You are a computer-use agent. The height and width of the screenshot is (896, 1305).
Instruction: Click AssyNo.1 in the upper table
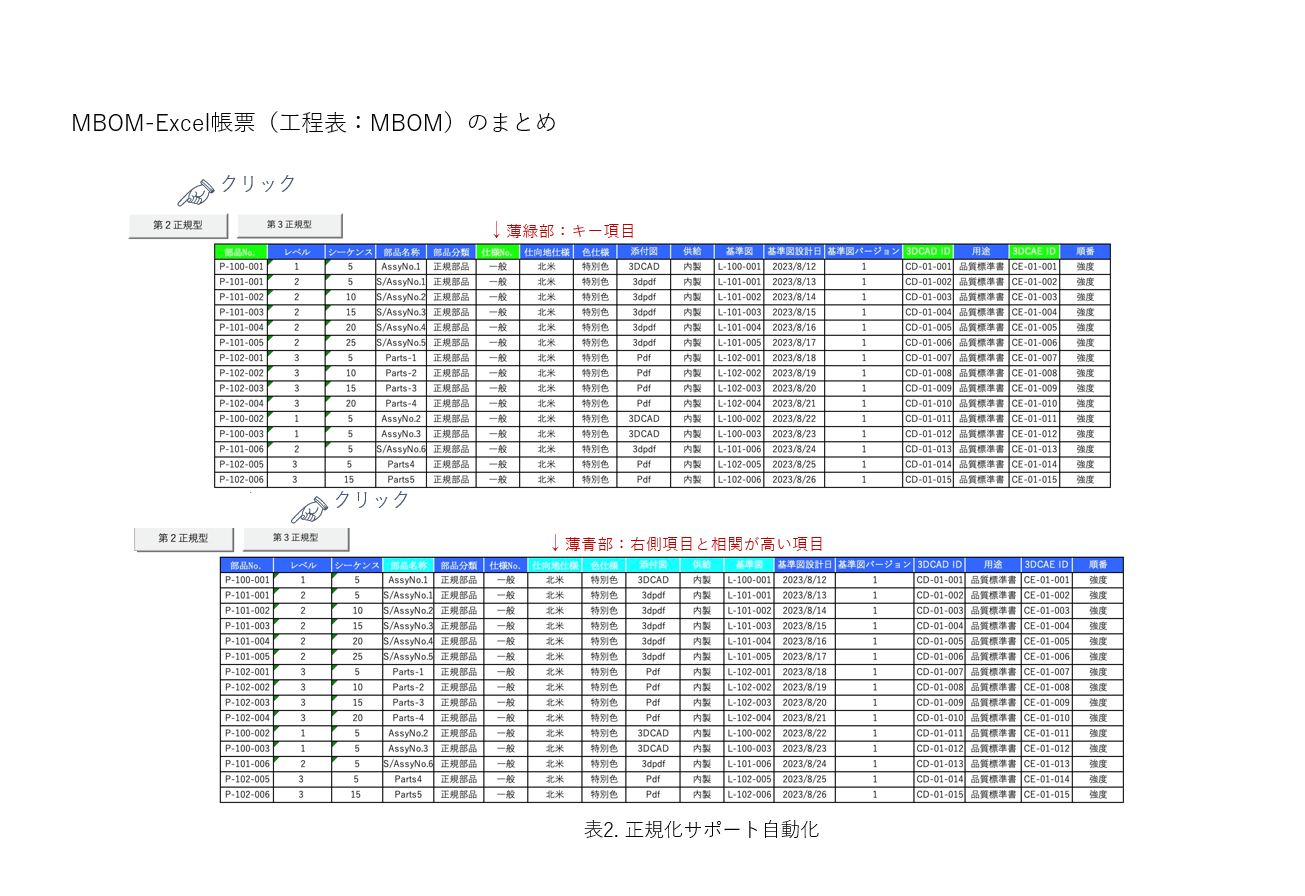pyautogui.click(x=401, y=267)
